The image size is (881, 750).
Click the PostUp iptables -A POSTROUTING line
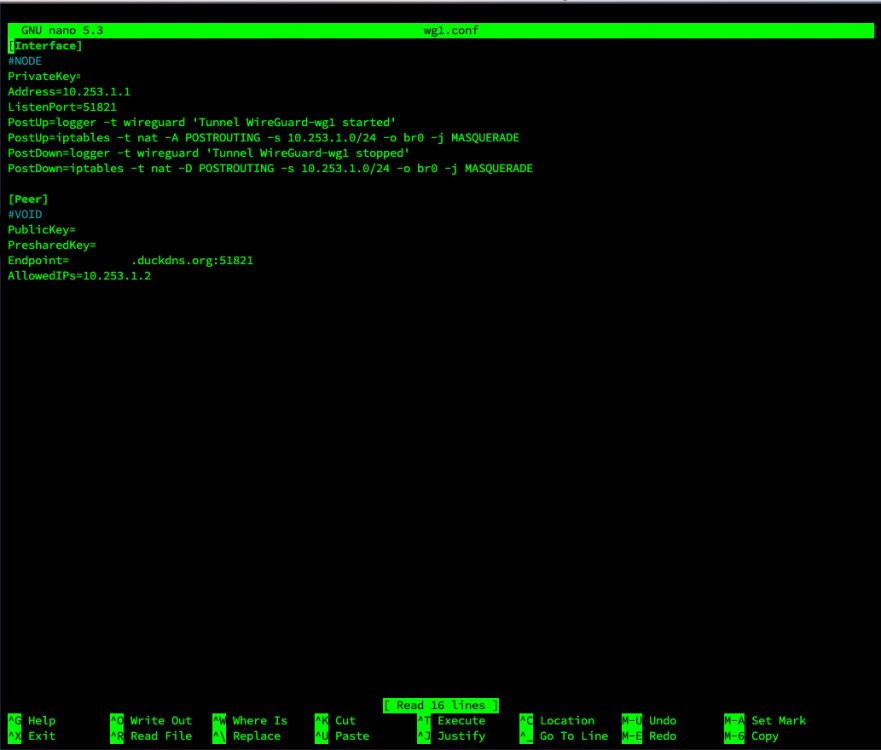[x=264, y=138]
